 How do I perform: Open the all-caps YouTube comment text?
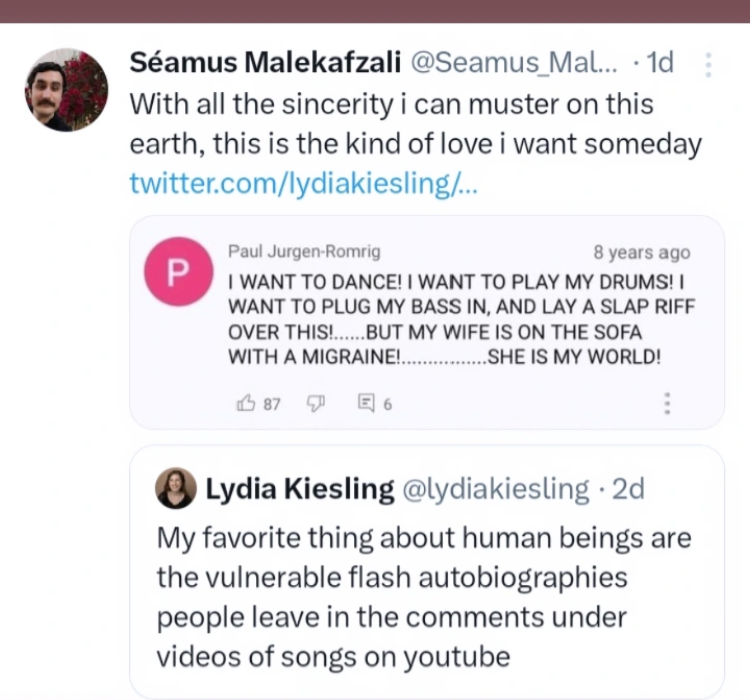[x=448, y=317]
